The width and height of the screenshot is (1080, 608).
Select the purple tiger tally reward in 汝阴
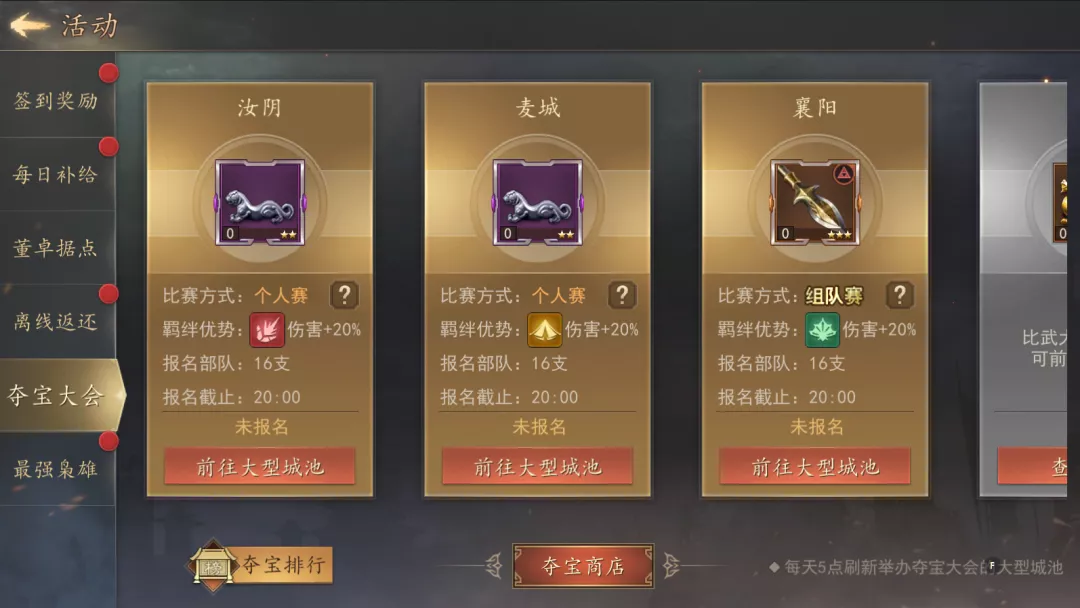coord(260,202)
